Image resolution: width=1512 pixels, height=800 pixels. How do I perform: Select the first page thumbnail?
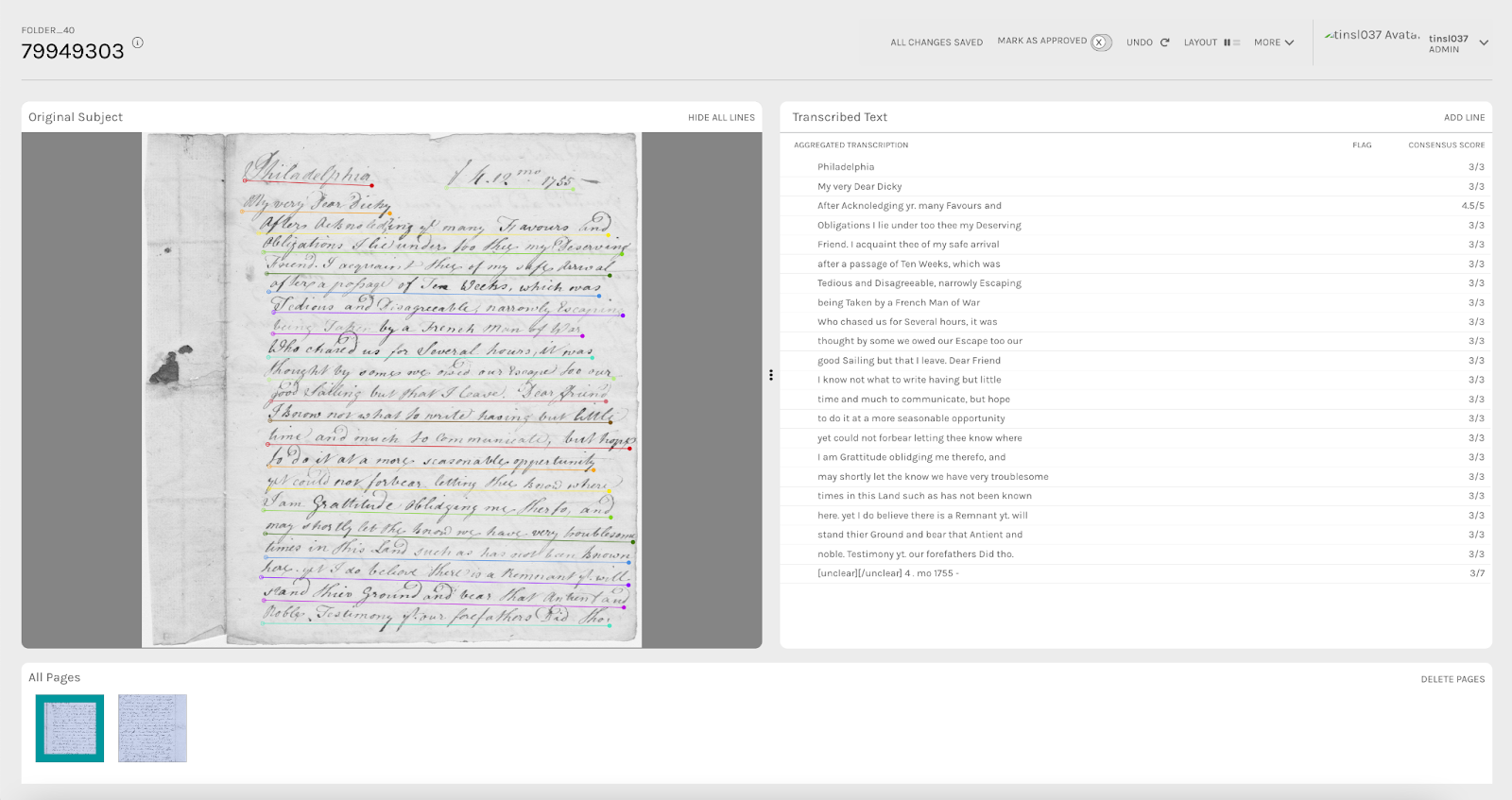pos(70,728)
